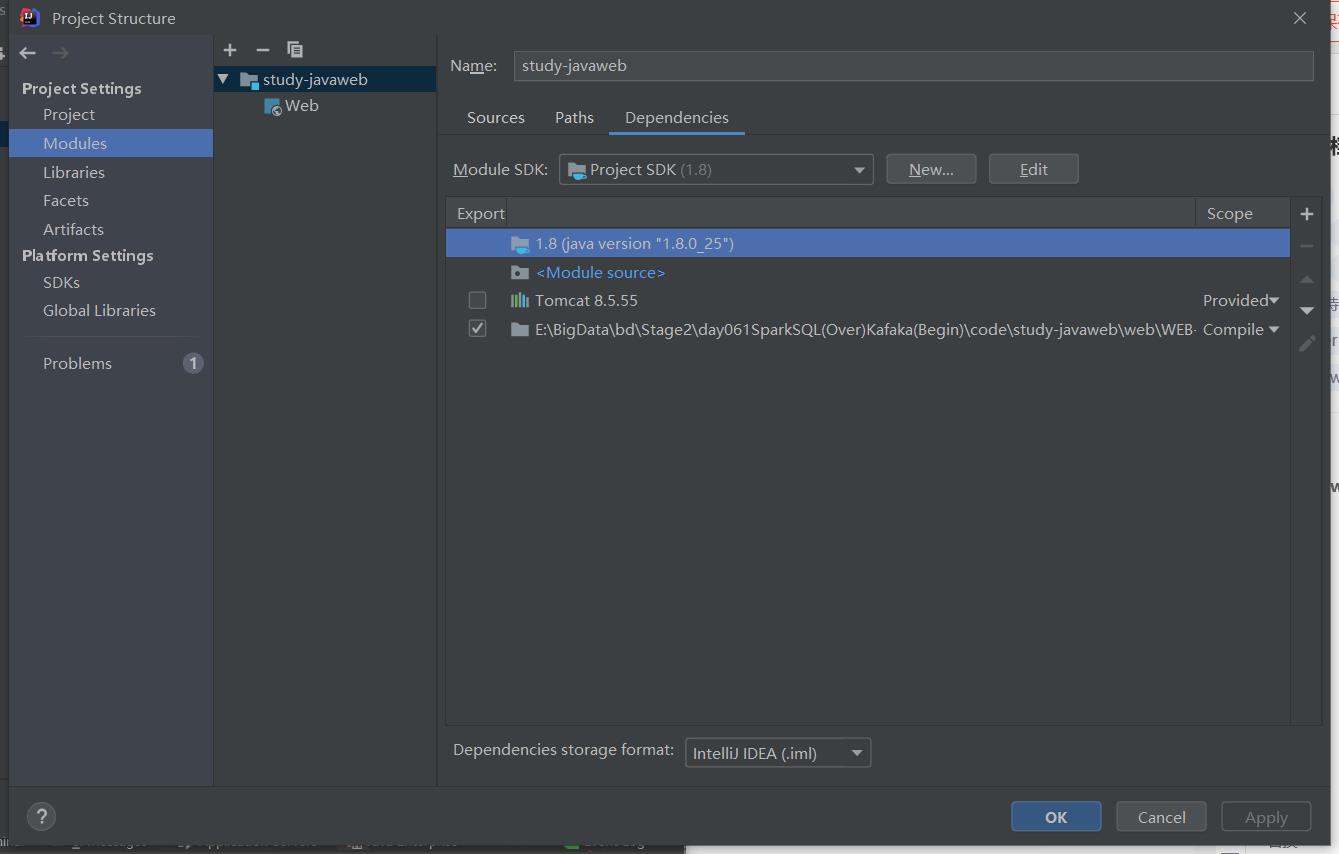Click the Edit SDK button

pyautogui.click(x=1034, y=169)
